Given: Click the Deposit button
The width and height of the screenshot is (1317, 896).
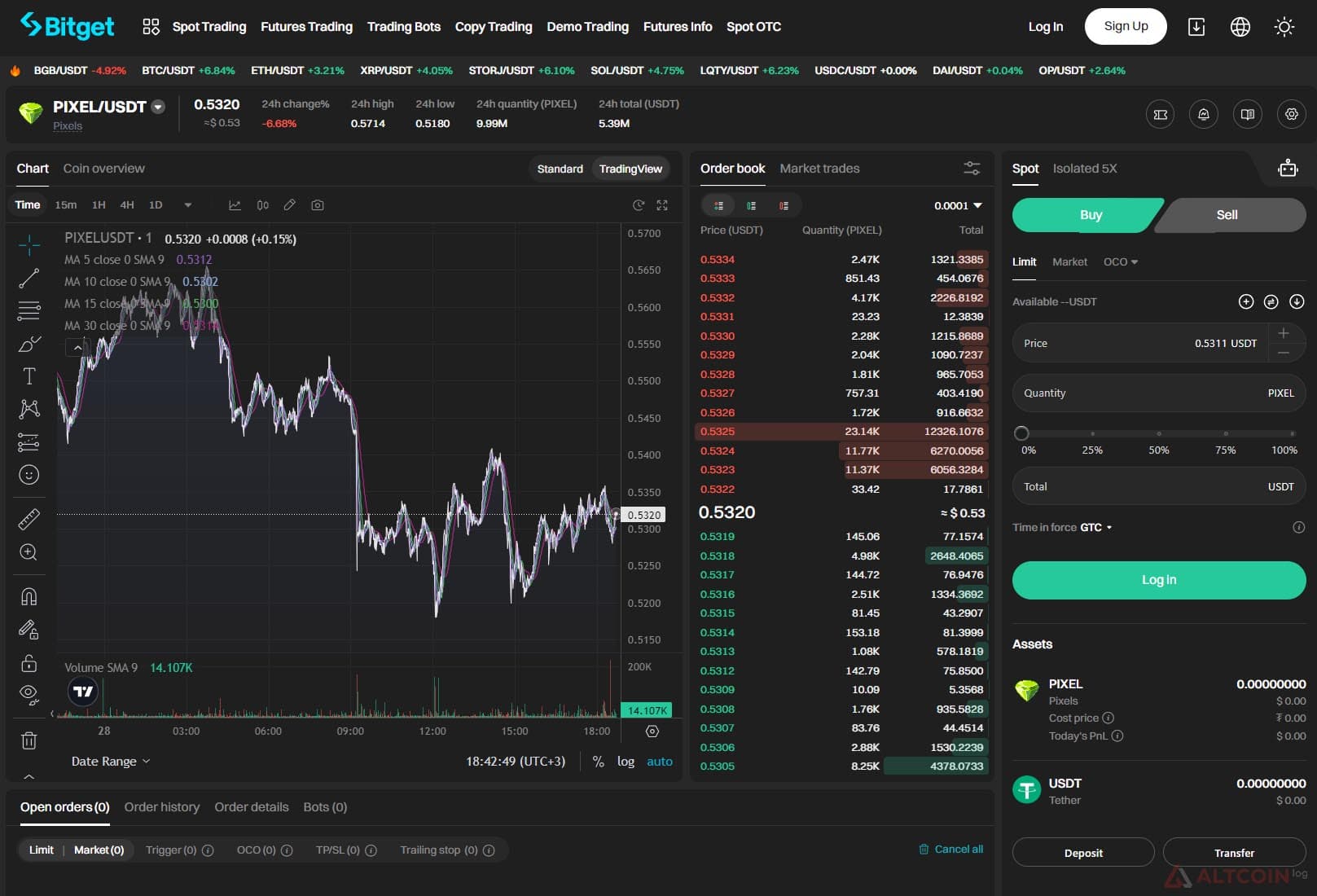Looking at the screenshot, I should (1083, 853).
